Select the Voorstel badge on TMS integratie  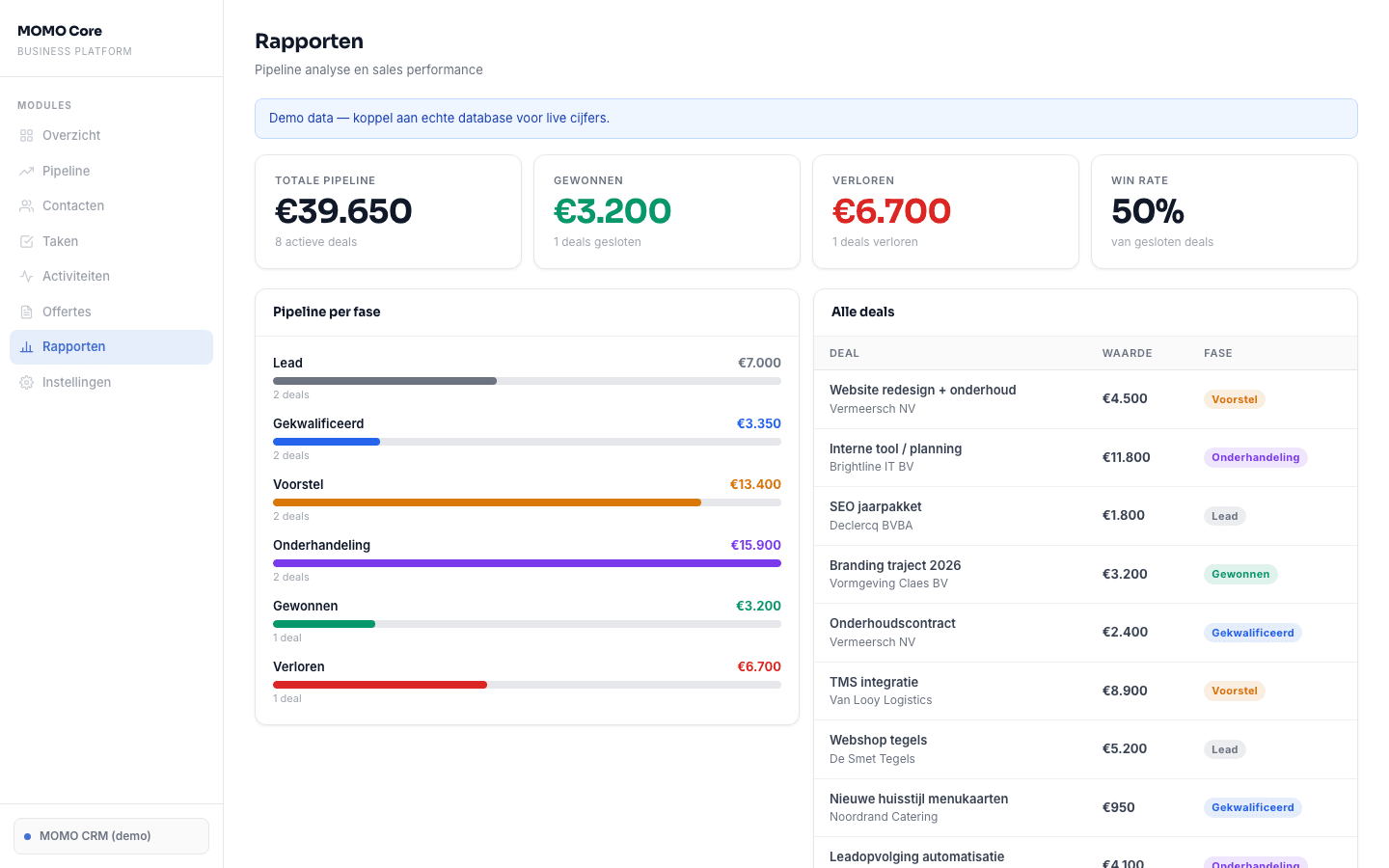pos(1234,691)
